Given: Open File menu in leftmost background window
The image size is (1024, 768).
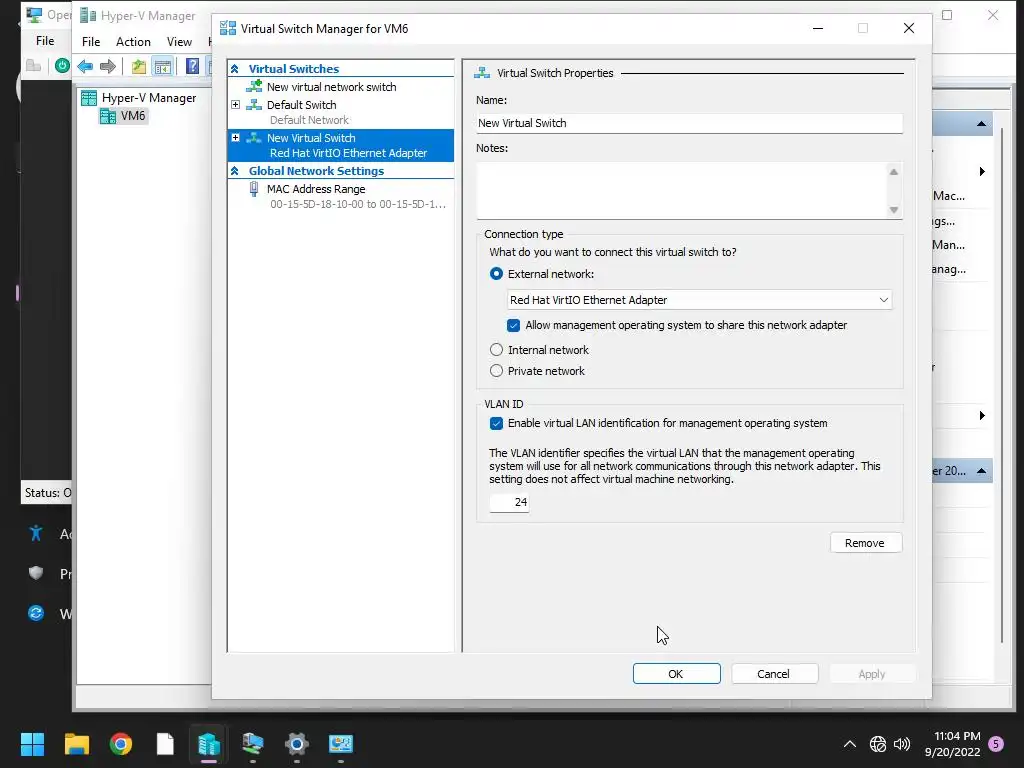Looking at the screenshot, I should click(x=45, y=40).
